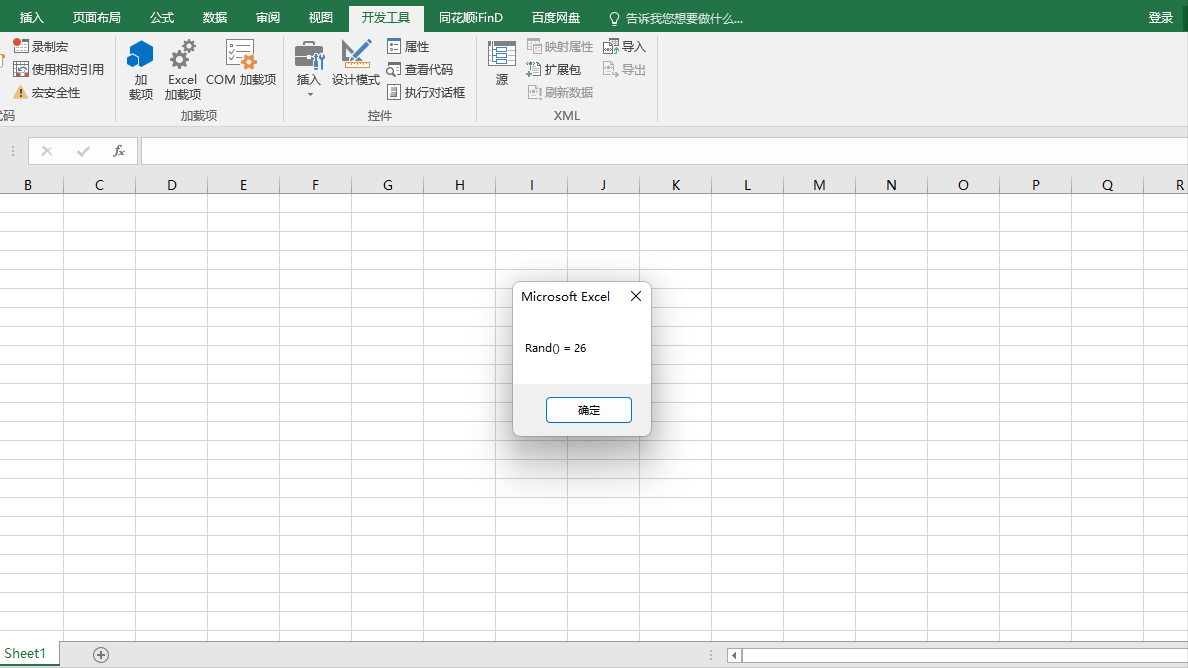Screen dimensions: 1188x668
Task: Click Refresh Data (刷新数据)
Action: click(560, 92)
